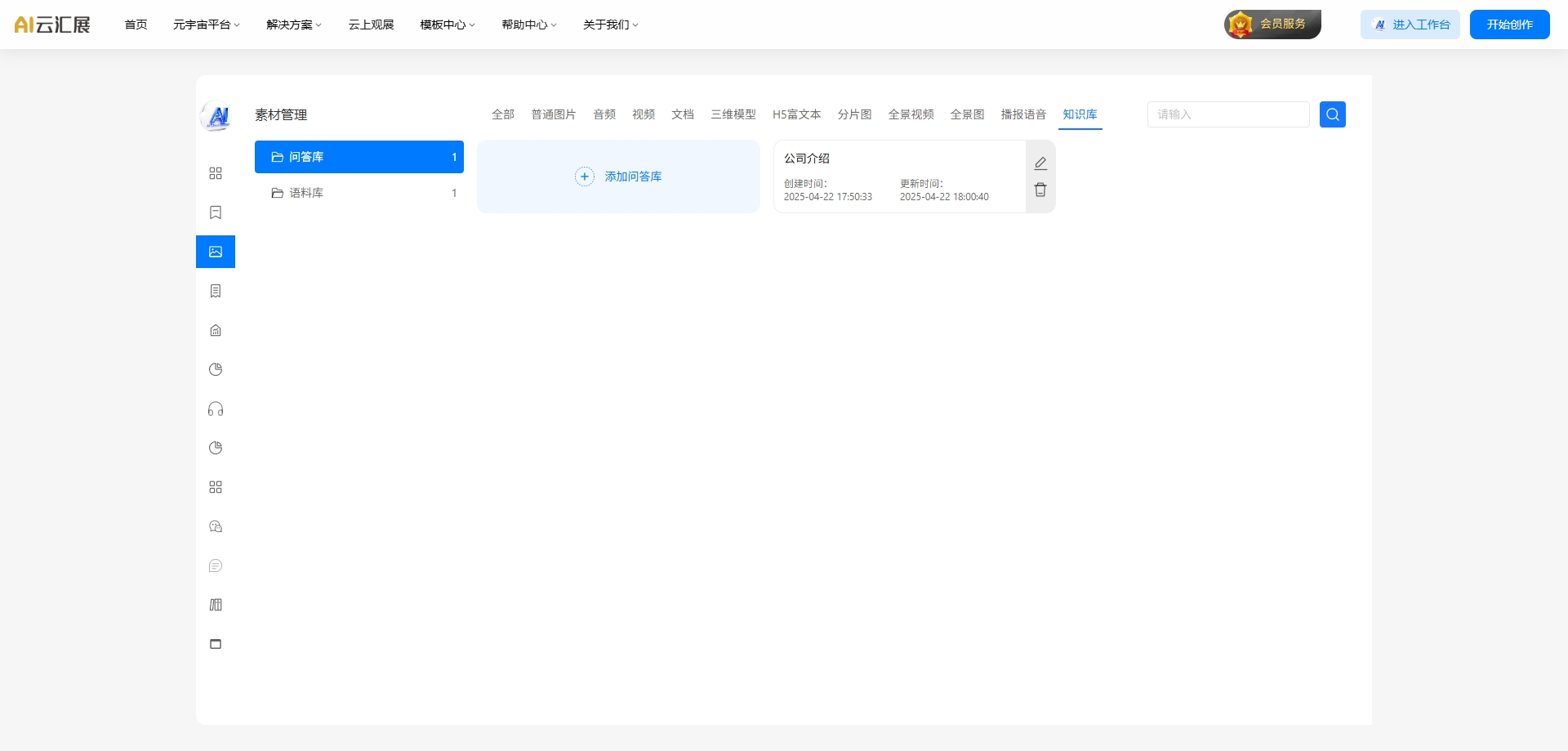Open the window icon in the sidebar
The height and width of the screenshot is (751, 1568).
(216, 644)
